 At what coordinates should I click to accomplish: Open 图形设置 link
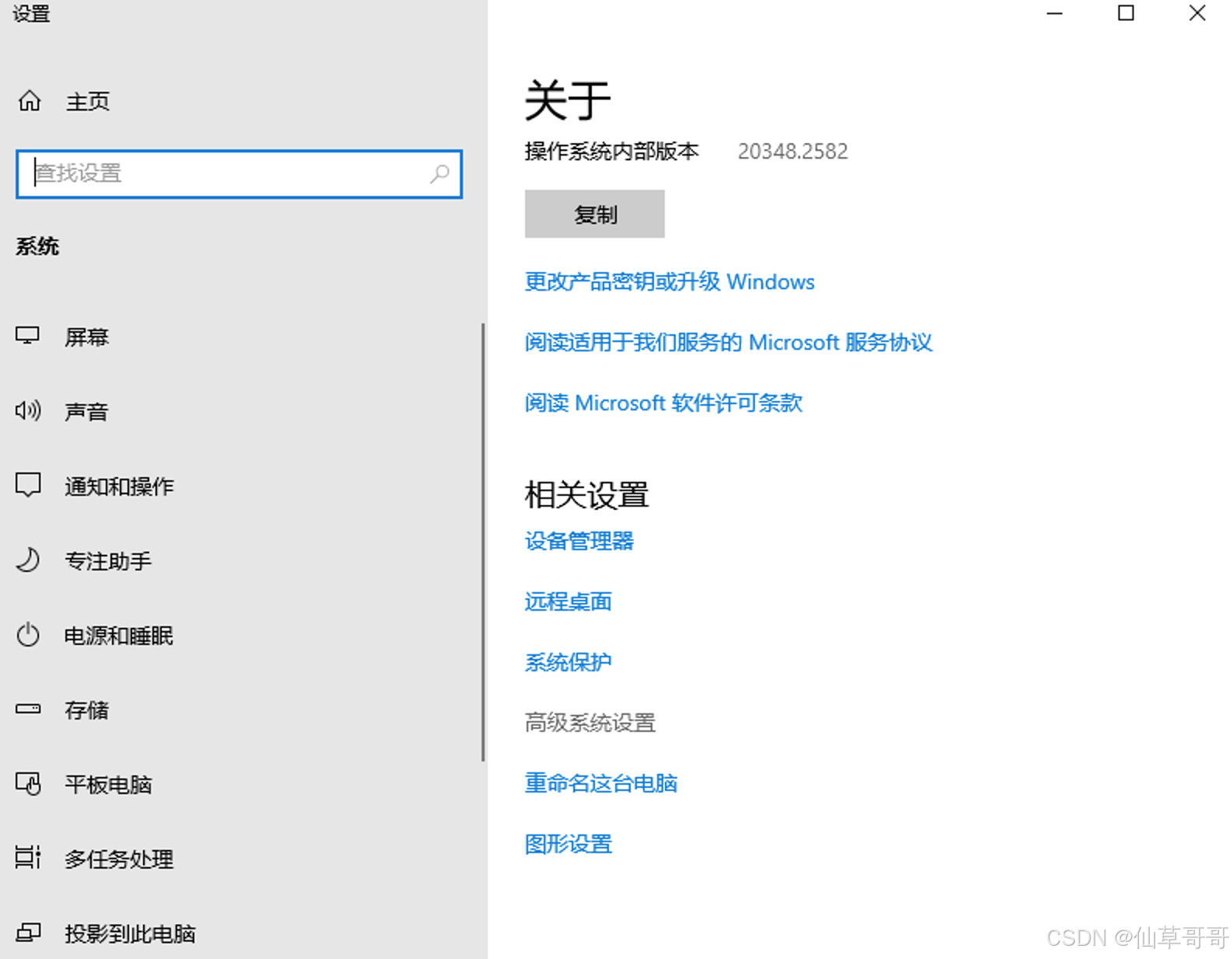tap(569, 843)
